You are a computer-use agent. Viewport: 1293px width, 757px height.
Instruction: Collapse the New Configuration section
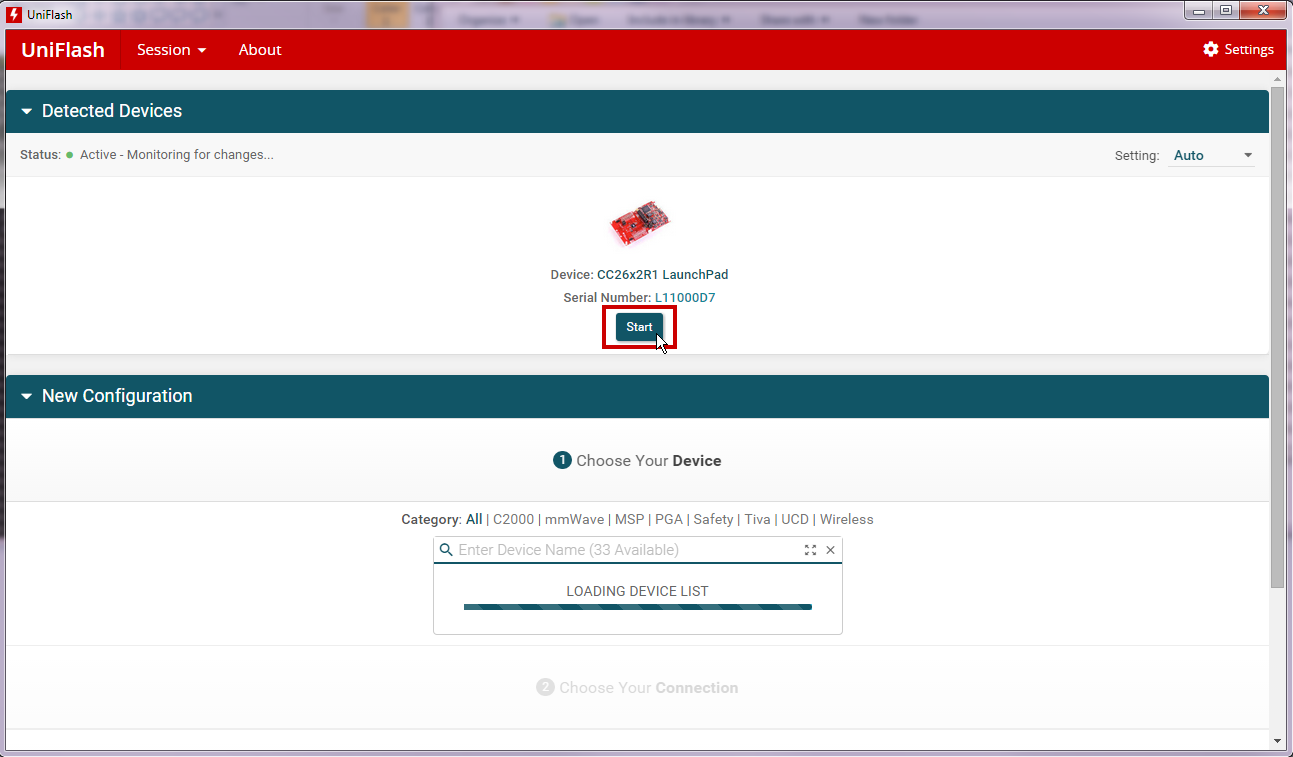26,396
